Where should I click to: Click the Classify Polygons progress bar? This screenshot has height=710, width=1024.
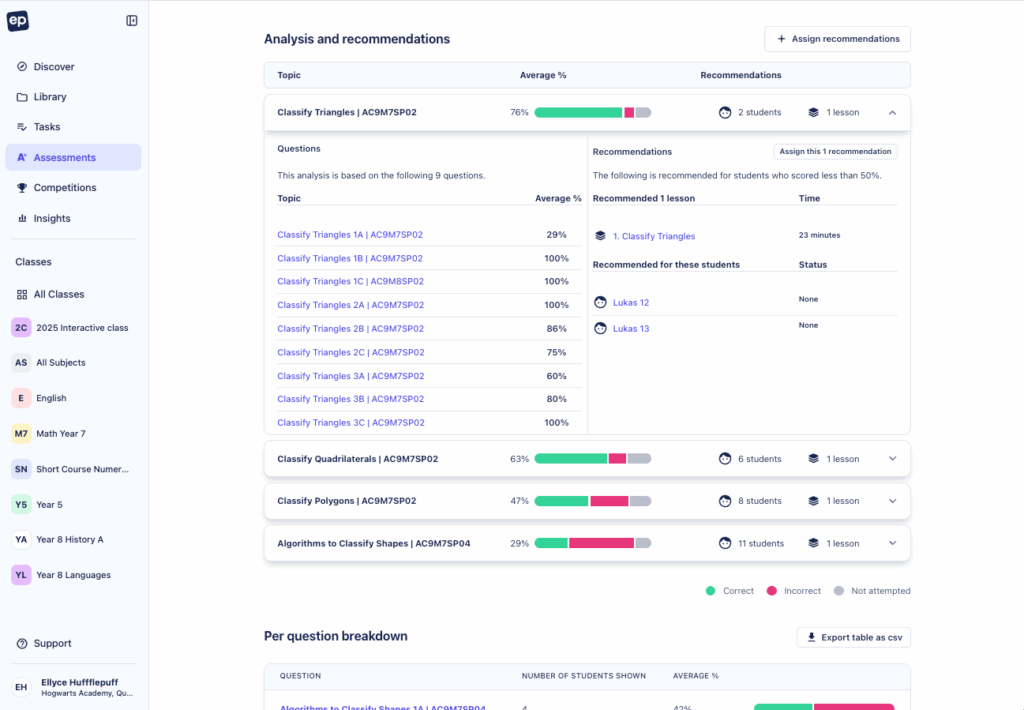592,501
